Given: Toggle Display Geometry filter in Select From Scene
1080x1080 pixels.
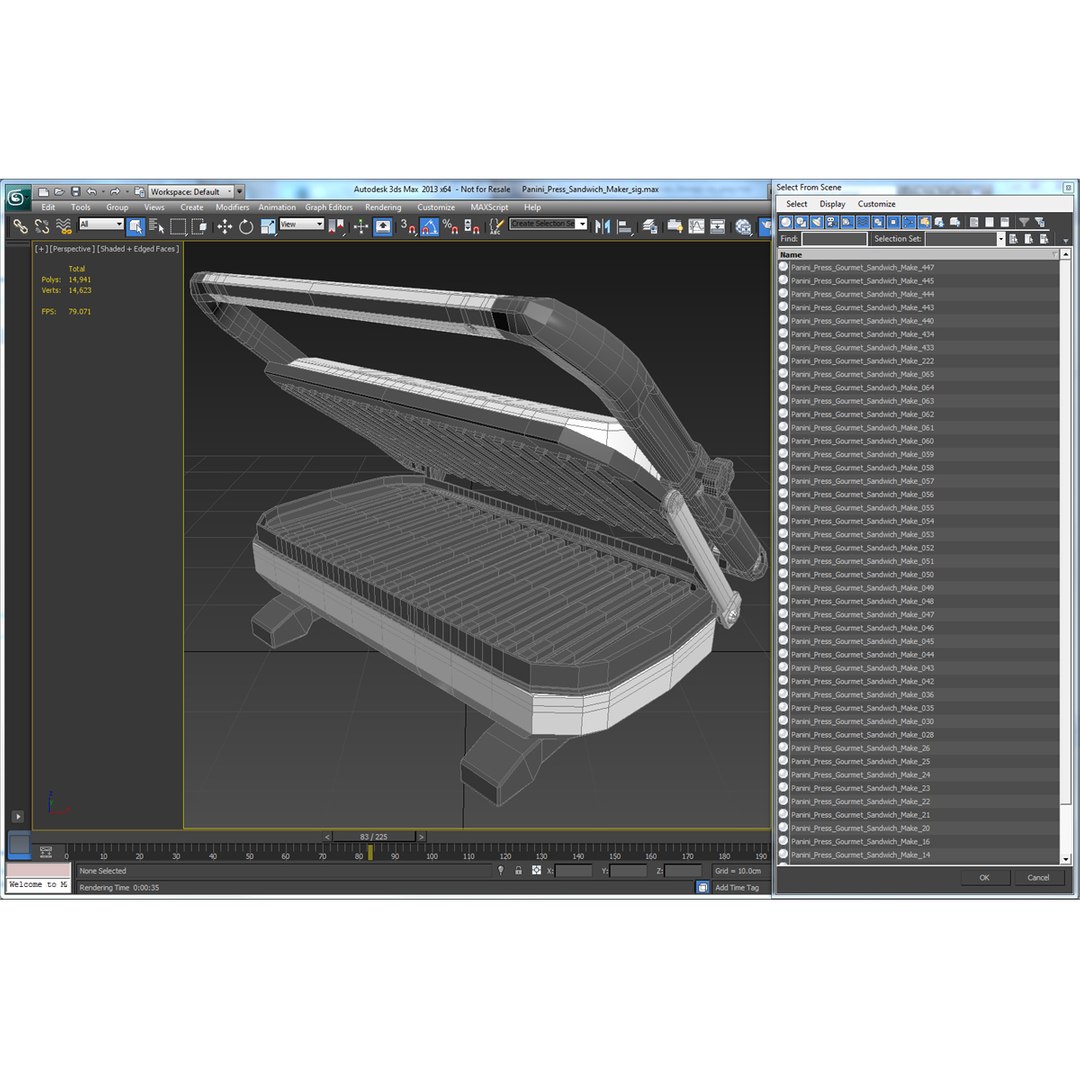Looking at the screenshot, I should tap(786, 222).
